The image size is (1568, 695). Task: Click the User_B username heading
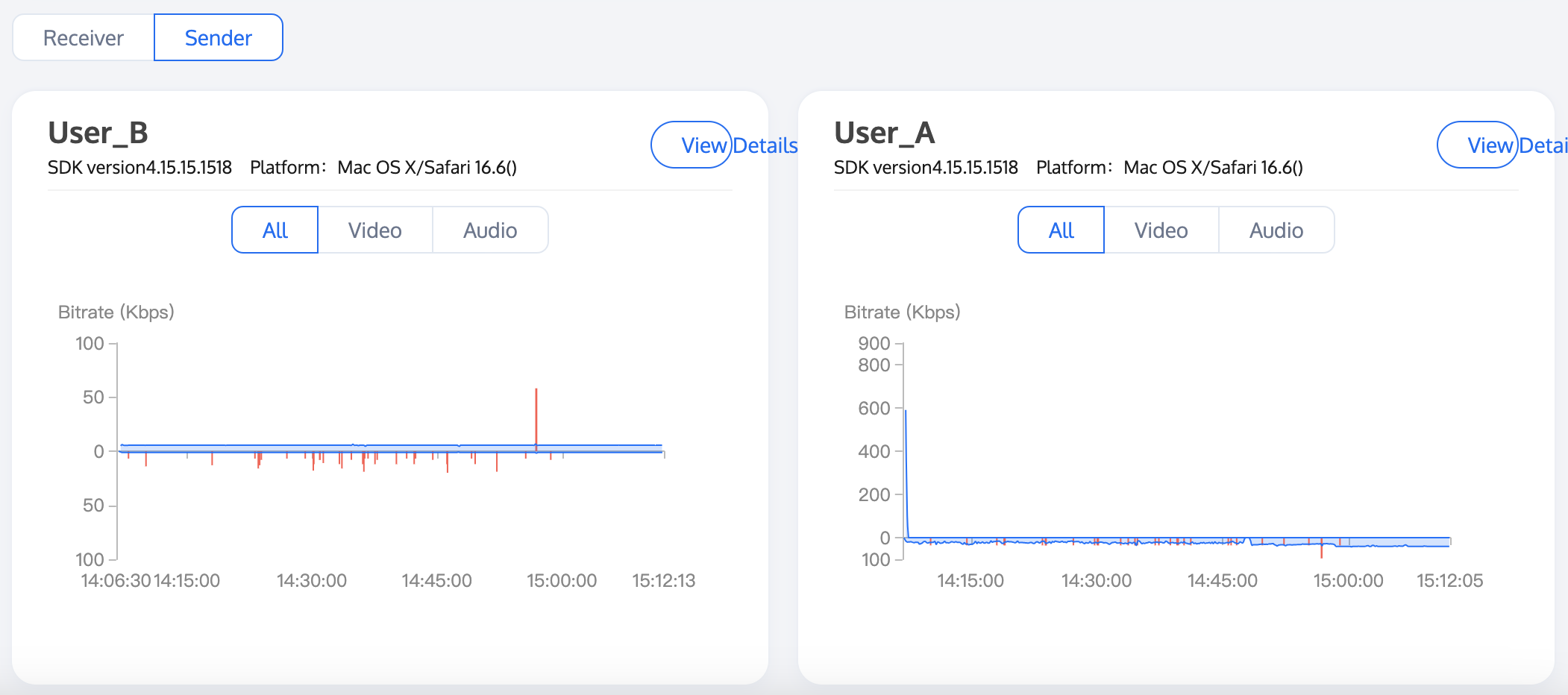point(98,133)
